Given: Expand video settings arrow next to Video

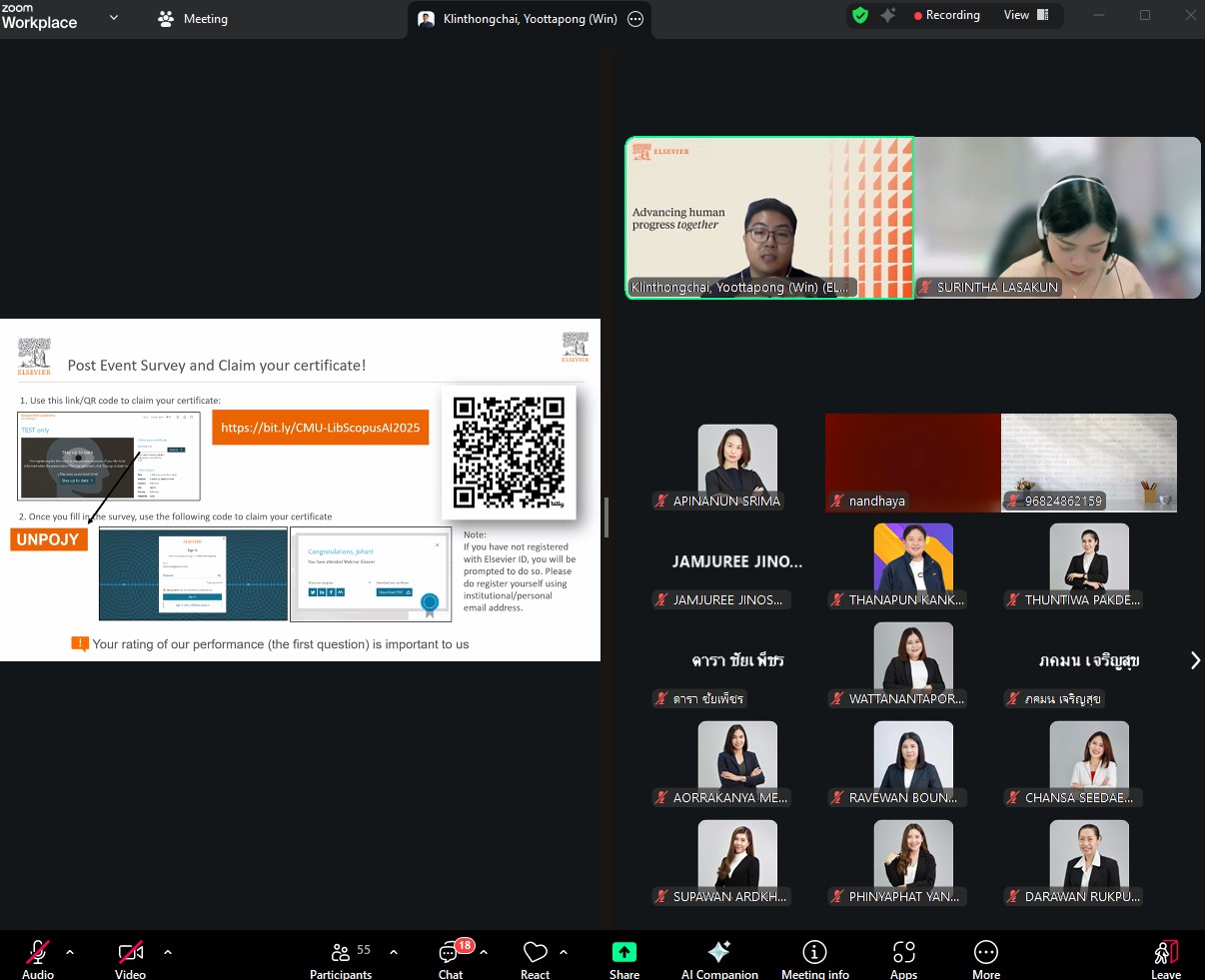Looking at the screenshot, I should point(167,952).
